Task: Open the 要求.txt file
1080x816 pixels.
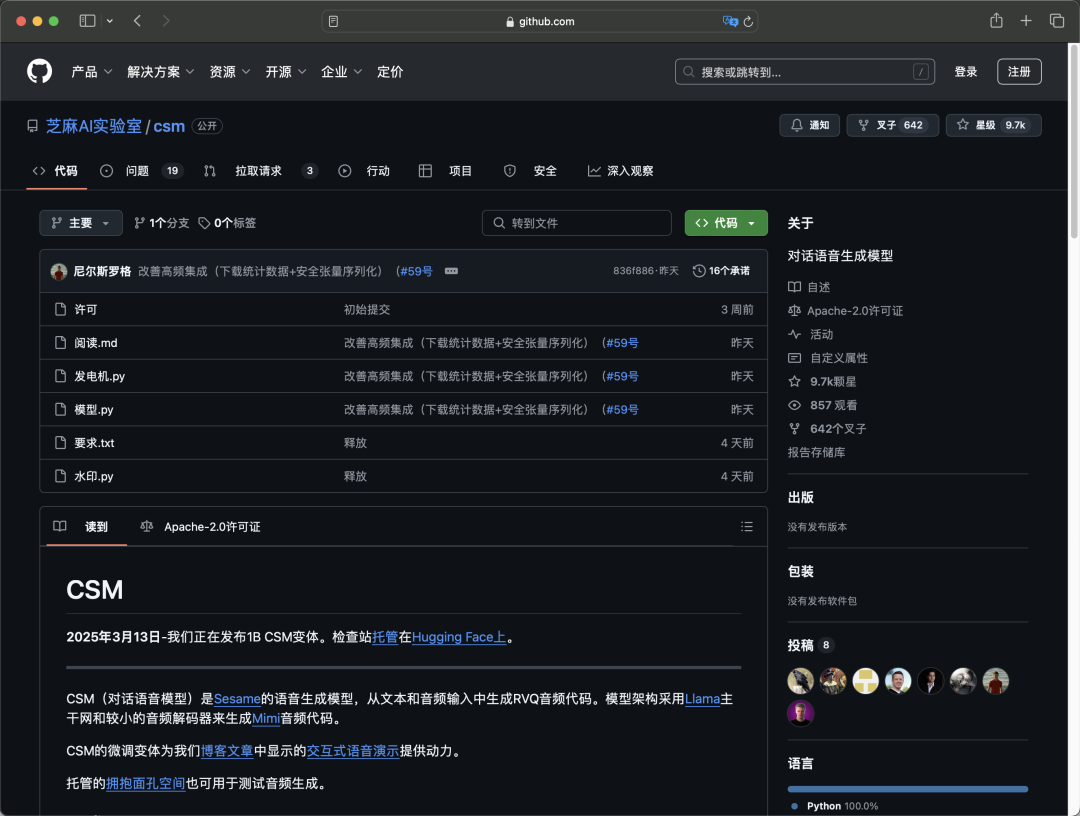Action: pos(94,443)
